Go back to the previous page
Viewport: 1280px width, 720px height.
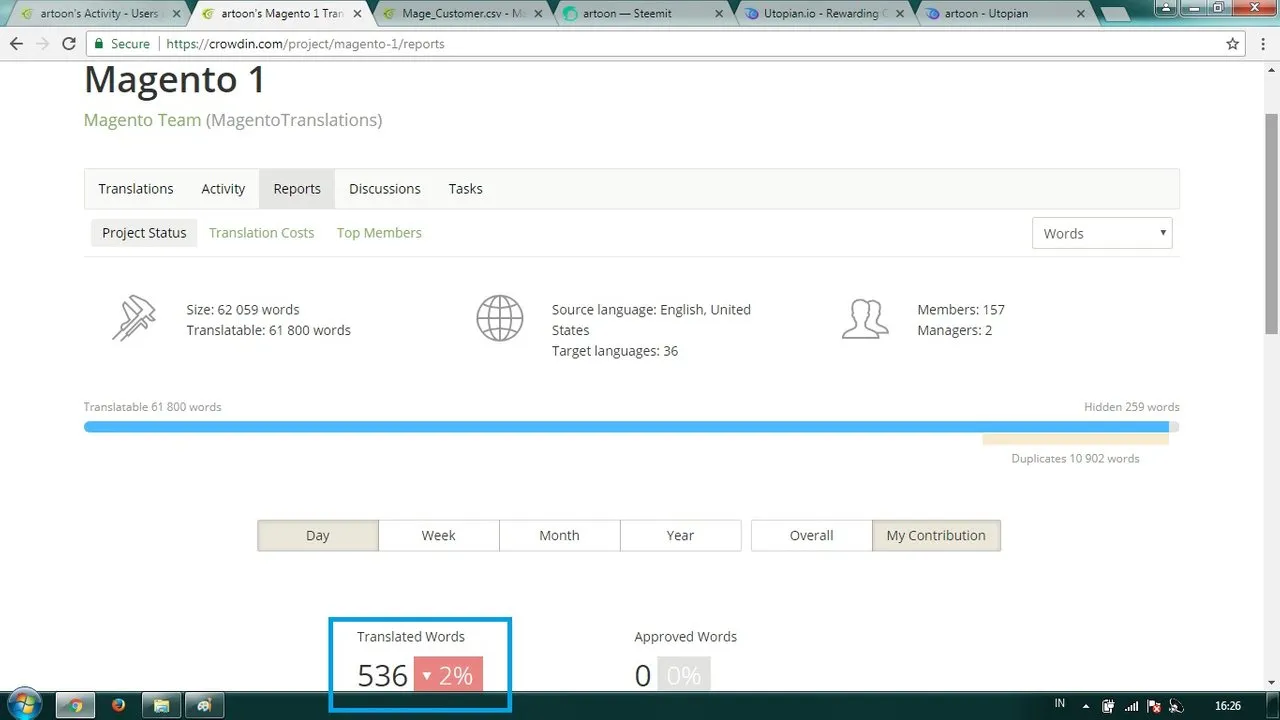[16, 44]
